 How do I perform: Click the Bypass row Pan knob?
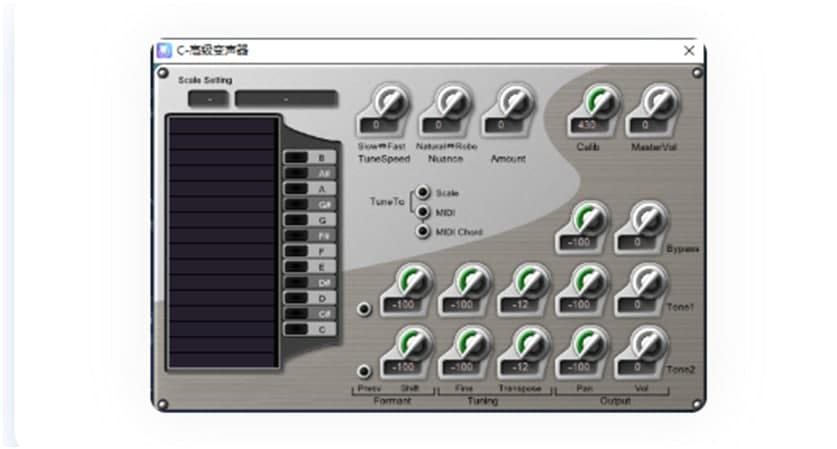(x=590, y=219)
